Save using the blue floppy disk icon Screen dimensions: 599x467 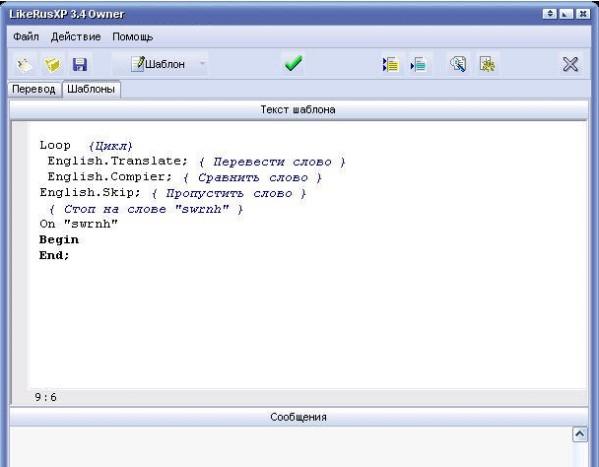(80, 64)
